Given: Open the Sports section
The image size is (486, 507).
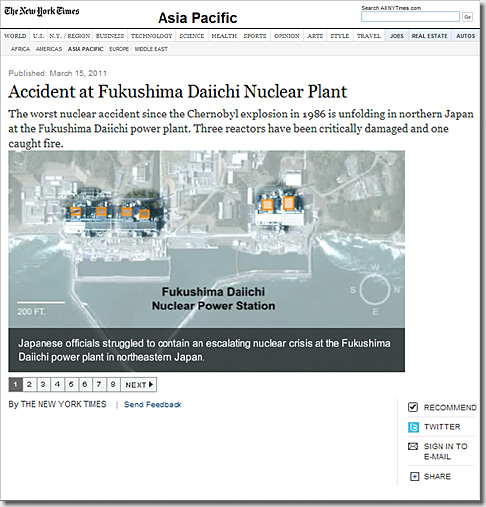Looking at the screenshot, I should click(x=255, y=36).
